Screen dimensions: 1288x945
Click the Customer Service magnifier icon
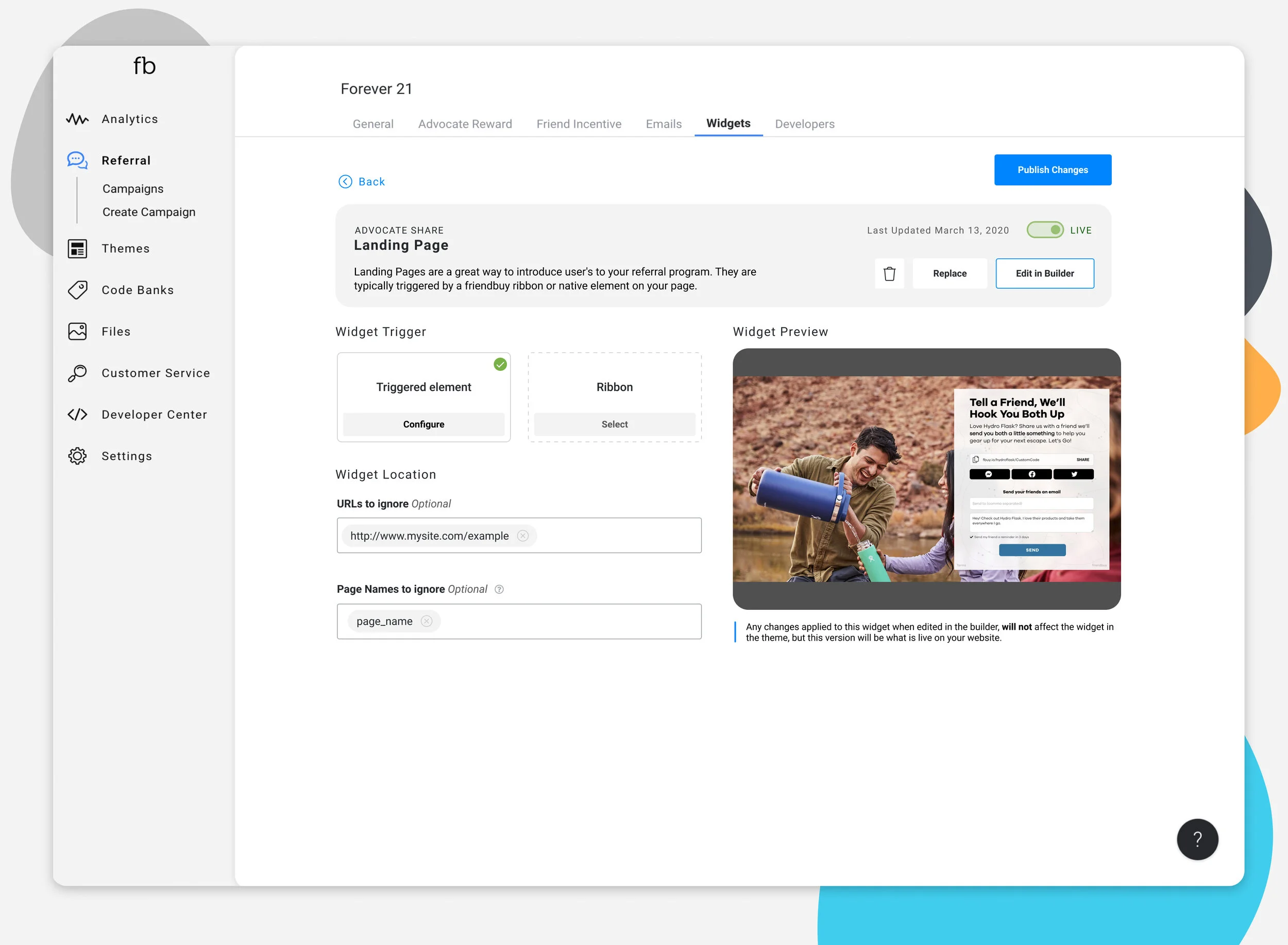pyautogui.click(x=77, y=373)
